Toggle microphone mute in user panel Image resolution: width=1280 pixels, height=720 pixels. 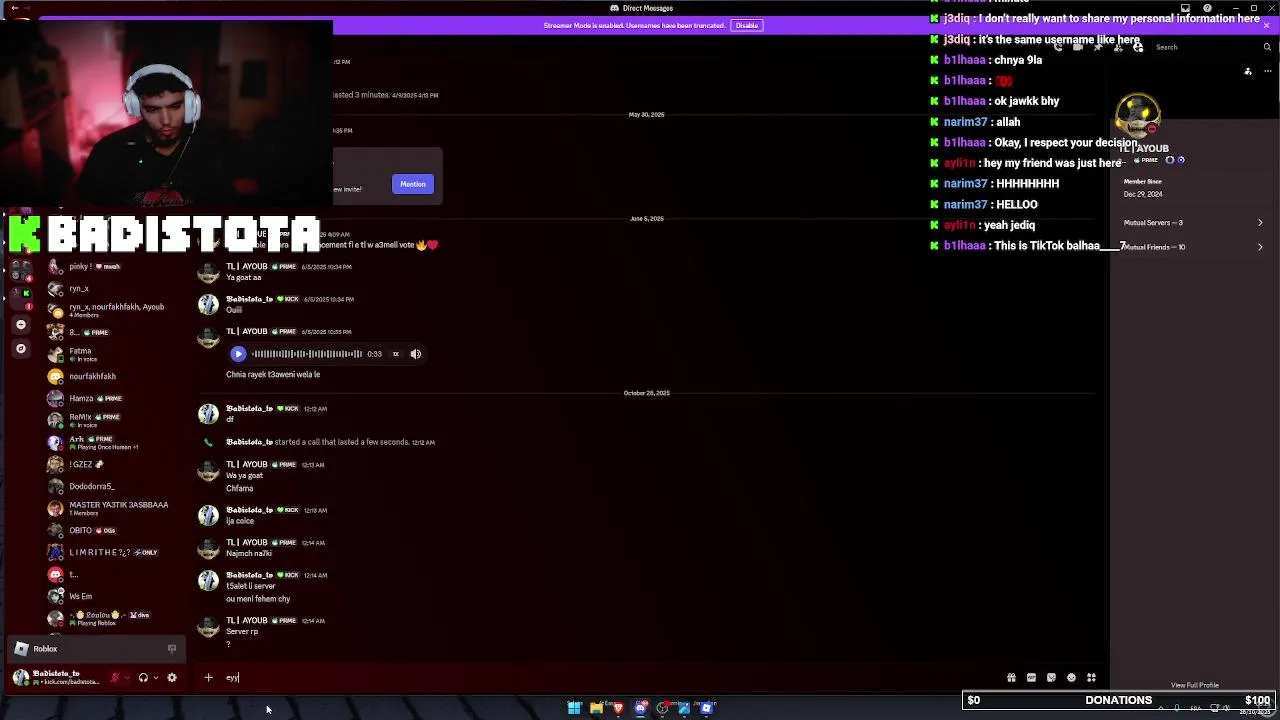tap(115, 678)
